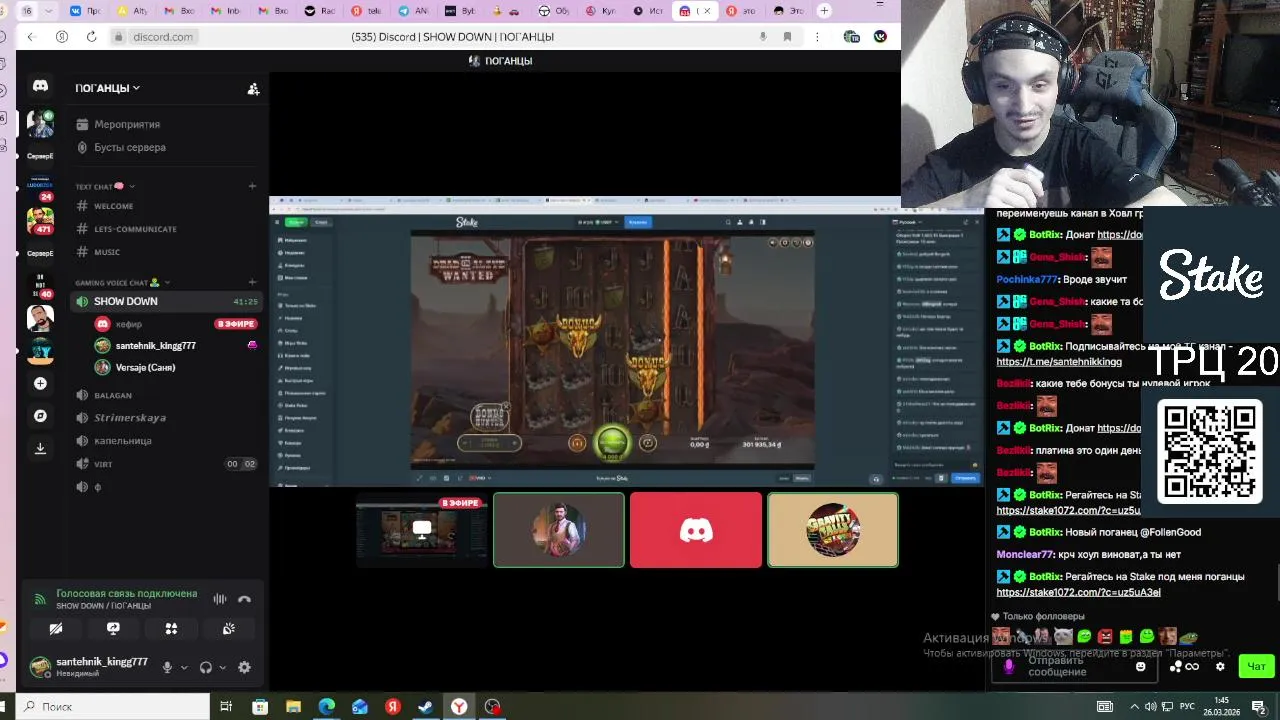Click the download apps icon in the server bar
Screen dimensions: 1280x720
pyautogui.click(x=40, y=448)
